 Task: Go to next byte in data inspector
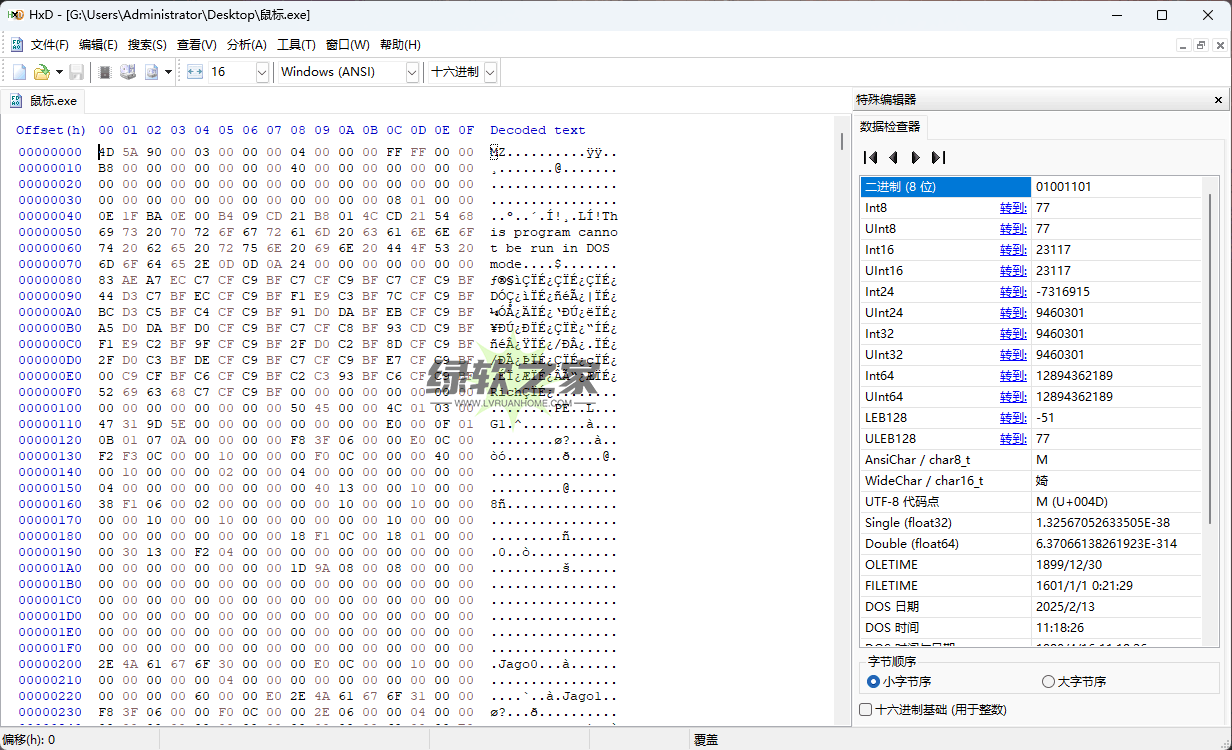click(x=915, y=157)
